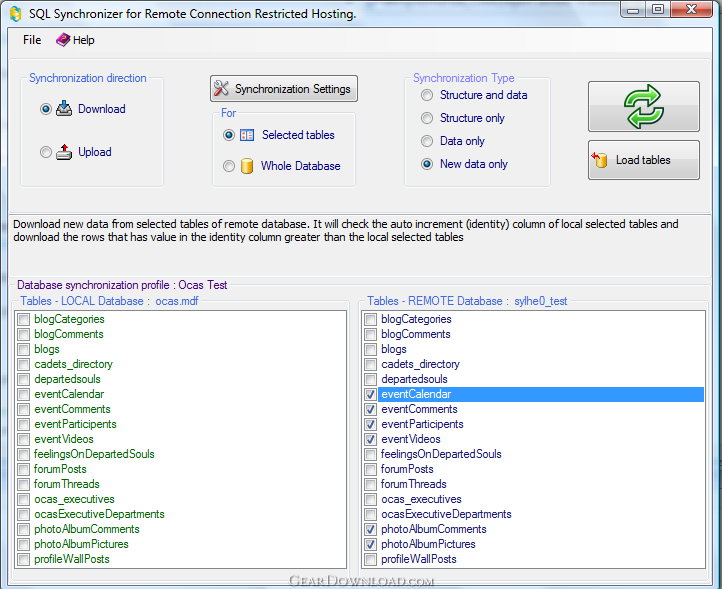Click the Whole Database cylinder icon
Viewport: 722px width, 589px height.
(247, 166)
